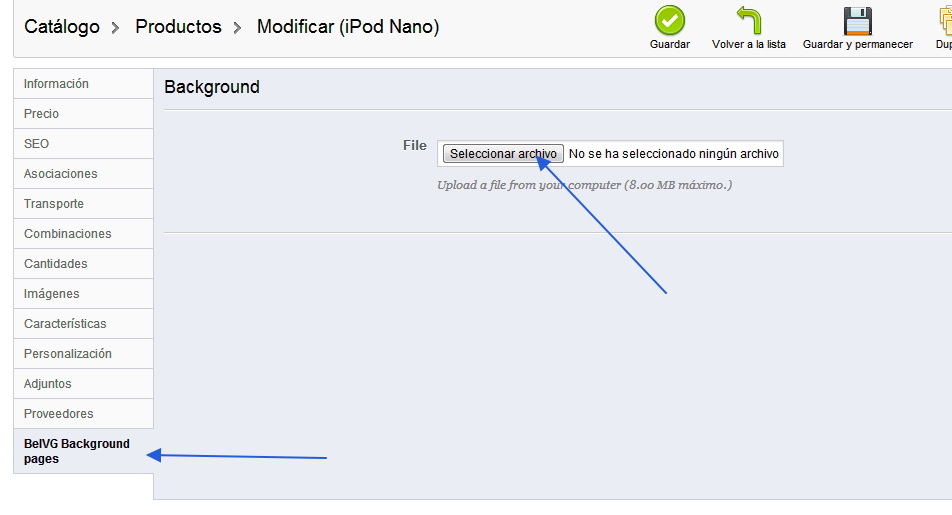952x515 pixels.
Task: Click the Guardar y permanecer floppy disk icon
Action: (857, 21)
